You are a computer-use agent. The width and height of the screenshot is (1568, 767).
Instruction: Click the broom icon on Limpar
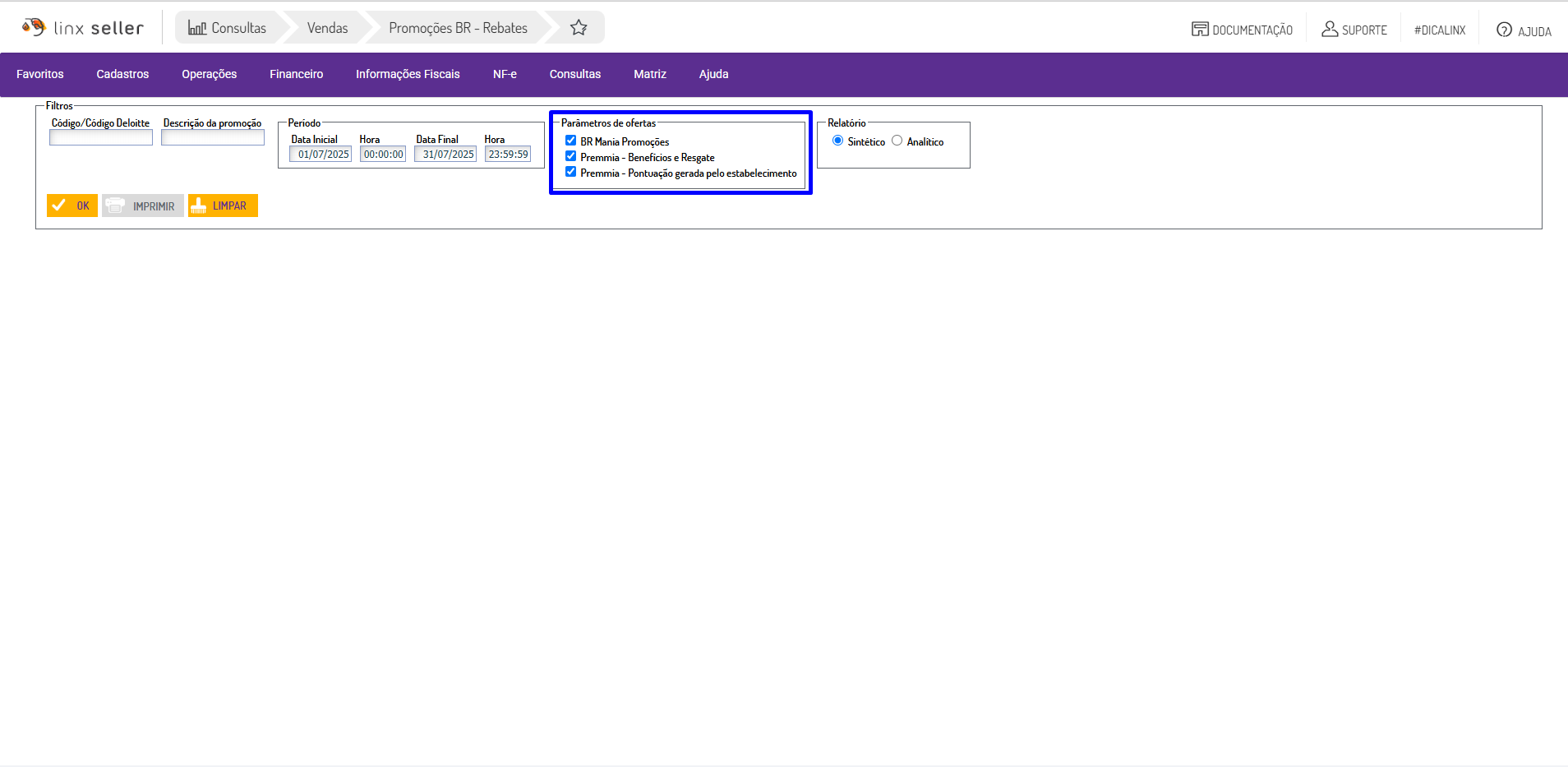[198, 206]
